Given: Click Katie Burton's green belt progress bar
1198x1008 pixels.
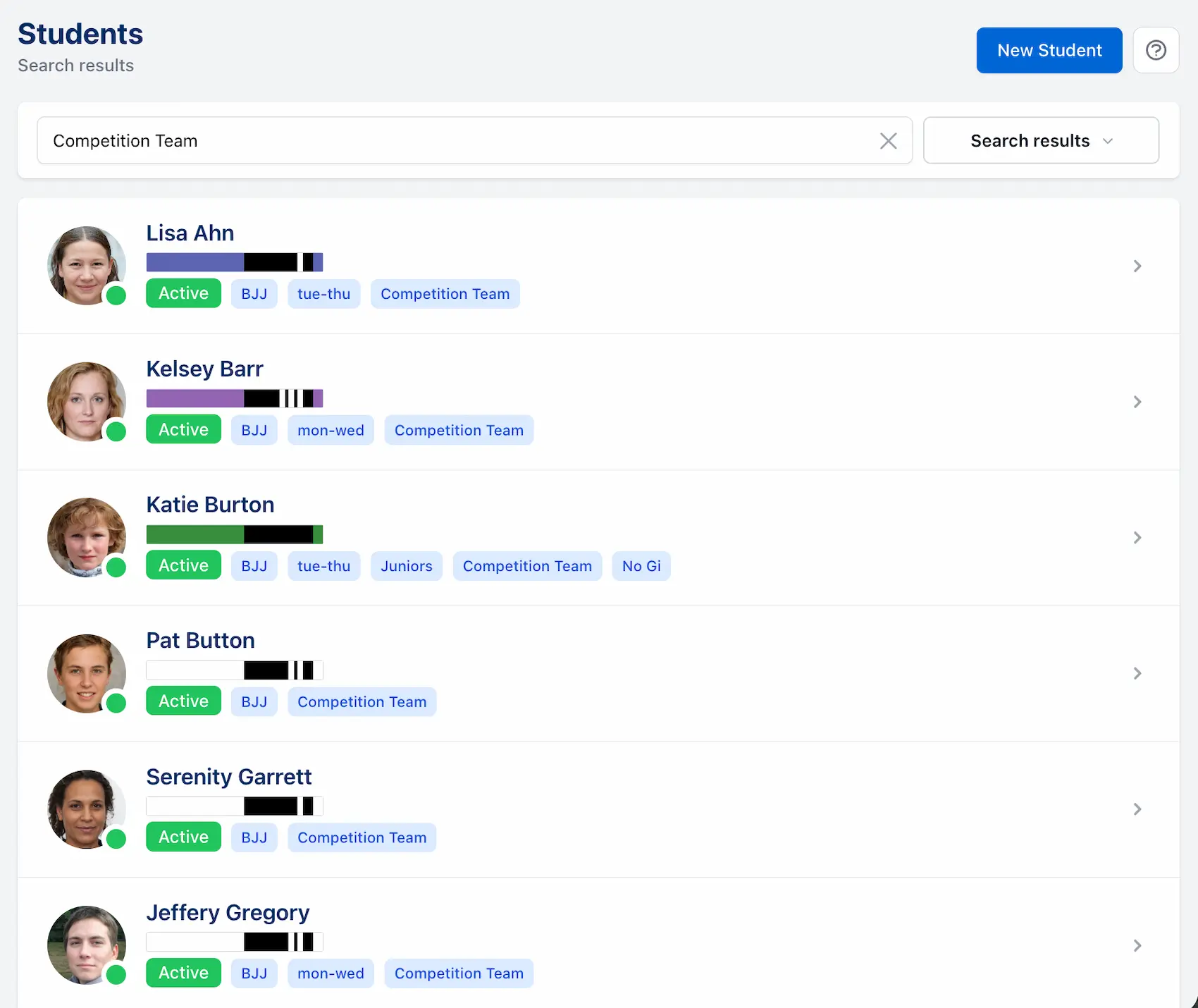Looking at the screenshot, I should [x=234, y=534].
